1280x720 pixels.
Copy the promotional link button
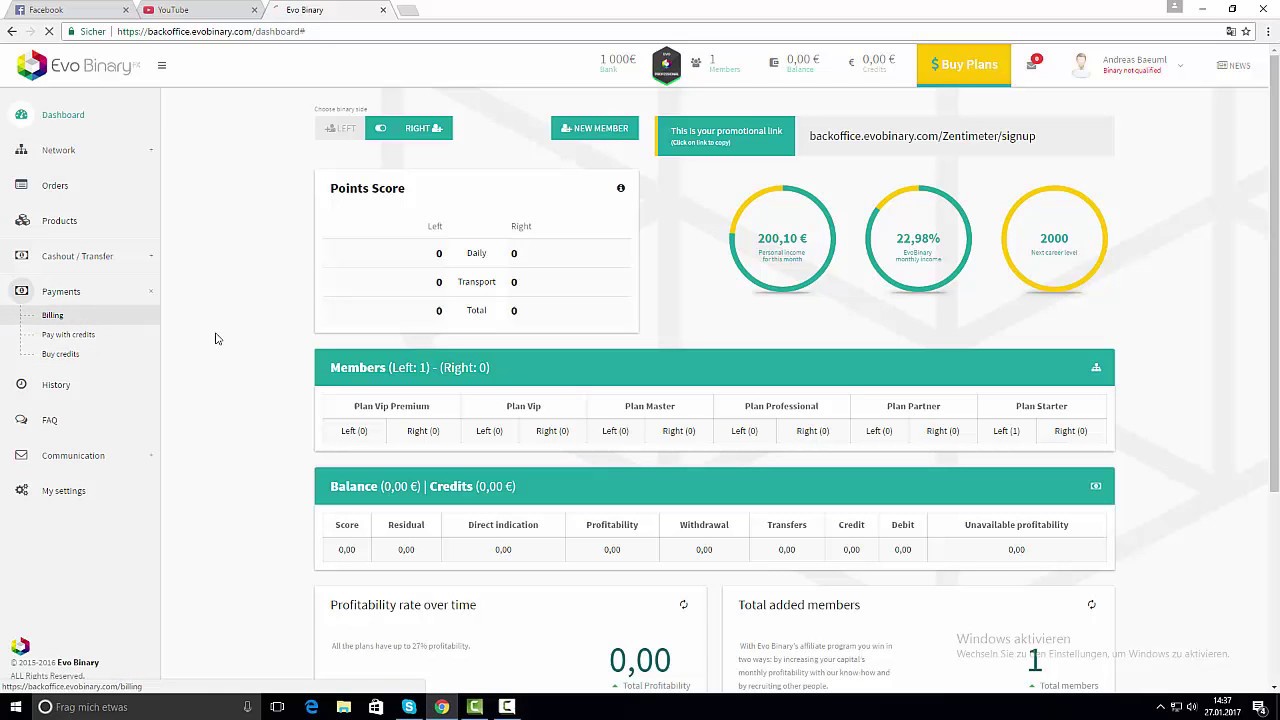click(725, 136)
